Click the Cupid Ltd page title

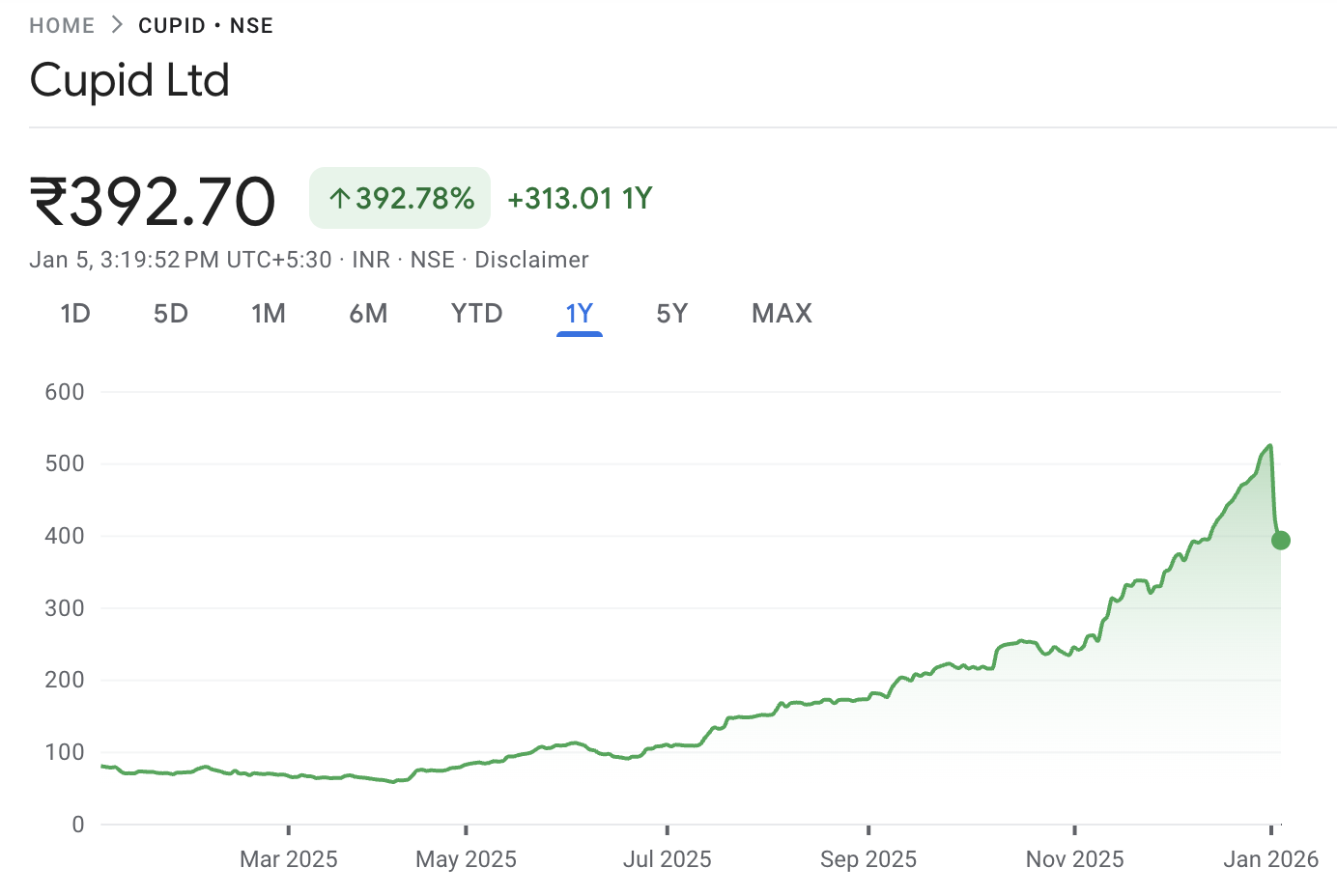(x=129, y=80)
